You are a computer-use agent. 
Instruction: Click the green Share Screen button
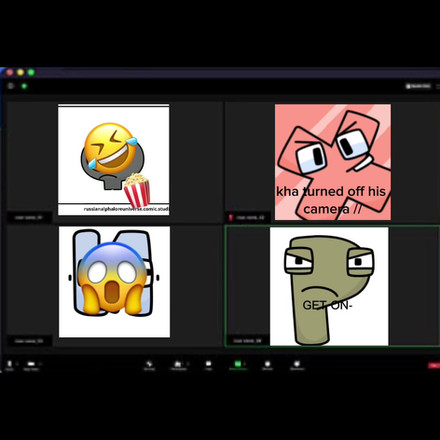pos(238,364)
